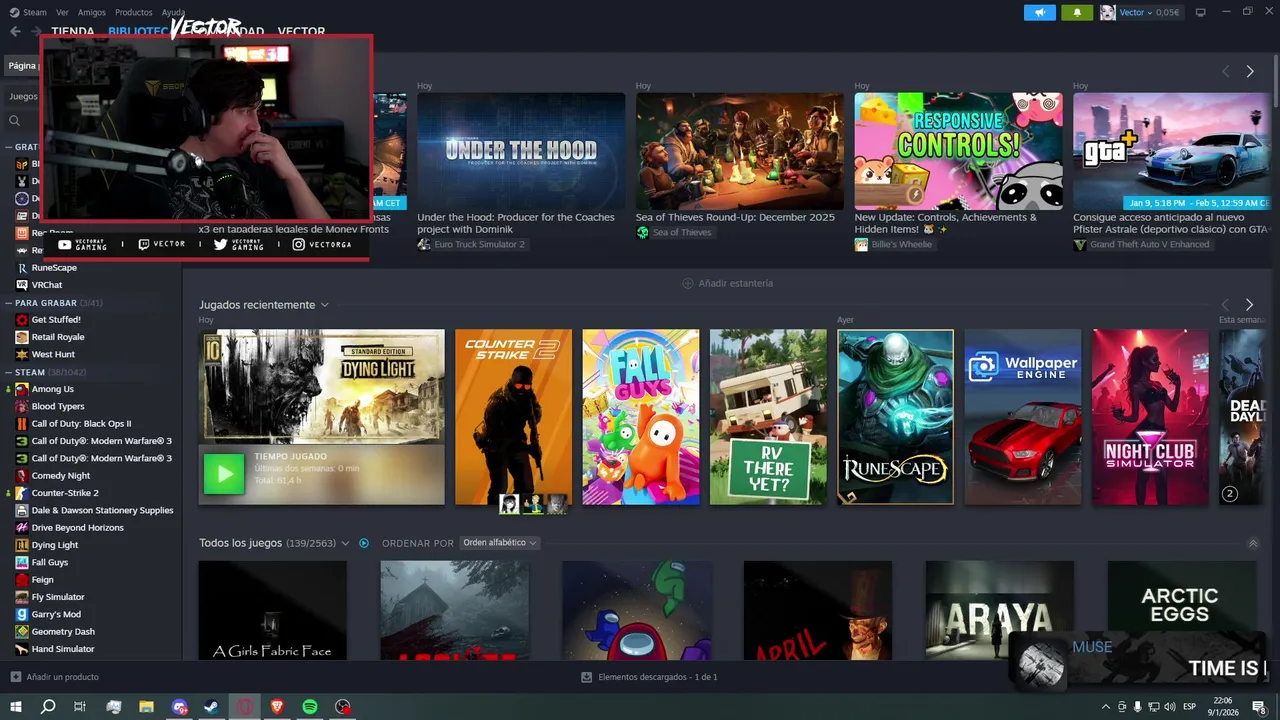Open Euro Truck Simulator 2 source icon
Image resolution: width=1280 pixels, height=720 pixels.
pos(424,244)
